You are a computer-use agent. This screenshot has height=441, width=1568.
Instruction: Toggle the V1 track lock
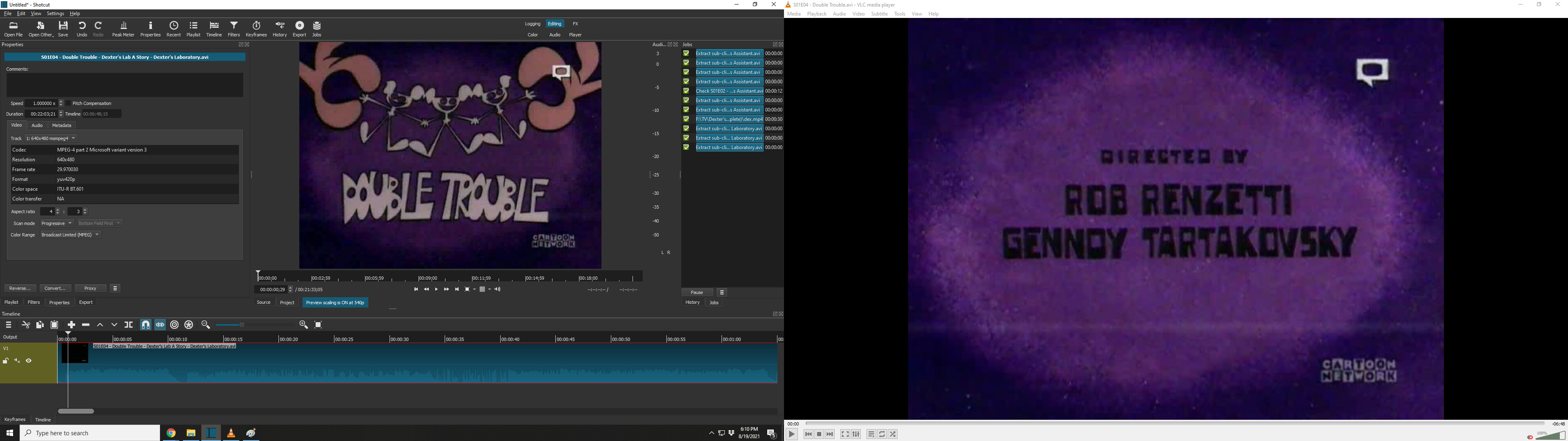(x=5, y=361)
